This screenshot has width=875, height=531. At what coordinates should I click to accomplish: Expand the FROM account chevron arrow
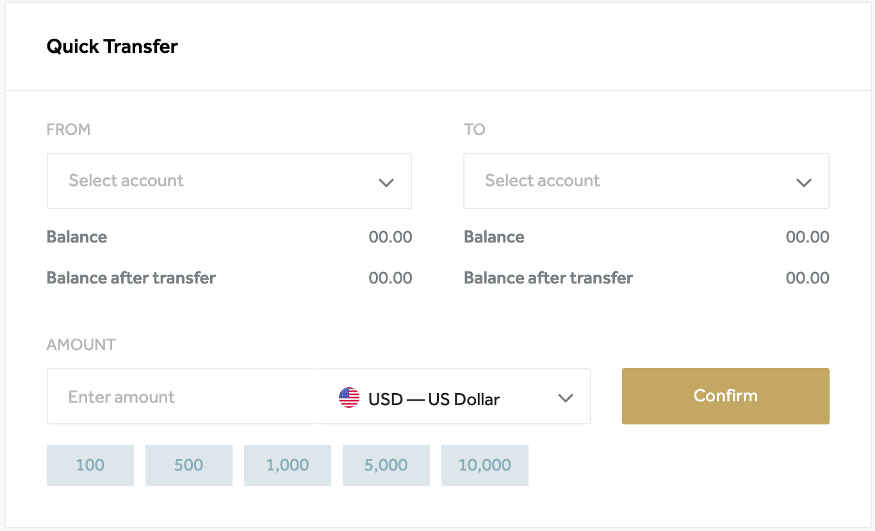coord(386,182)
